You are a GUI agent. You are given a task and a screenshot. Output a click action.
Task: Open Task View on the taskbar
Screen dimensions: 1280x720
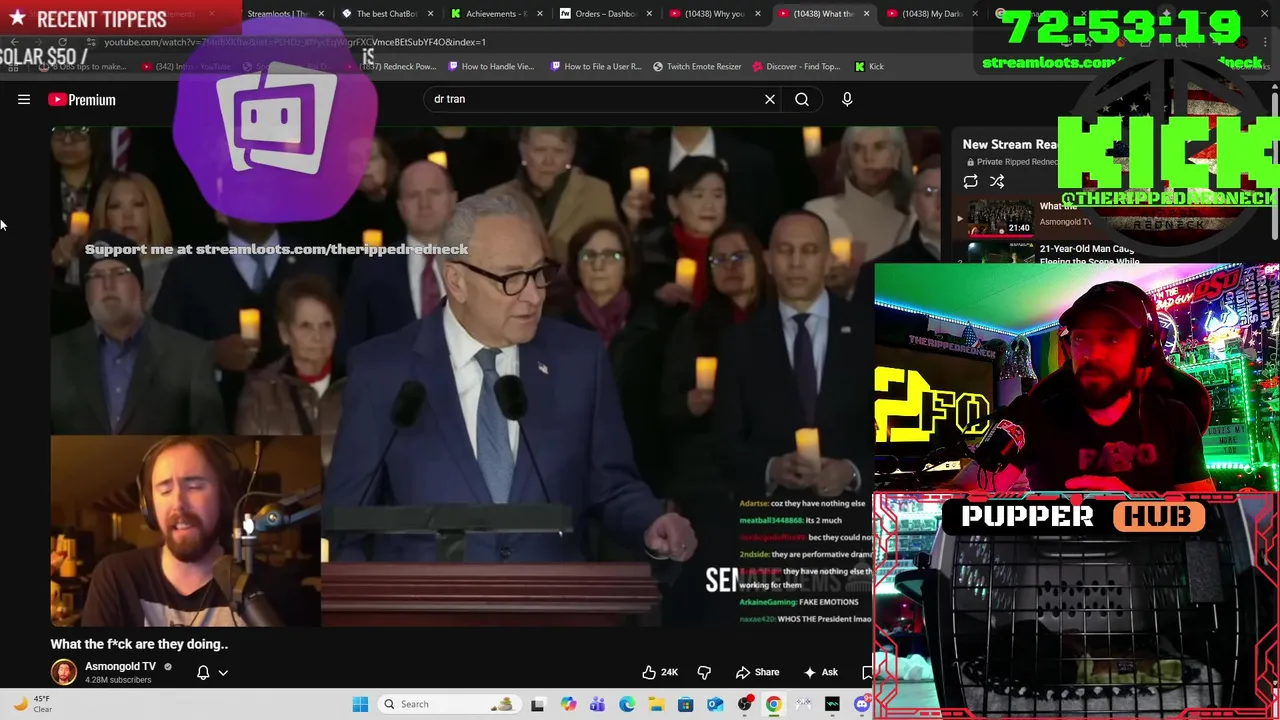[537, 704]
